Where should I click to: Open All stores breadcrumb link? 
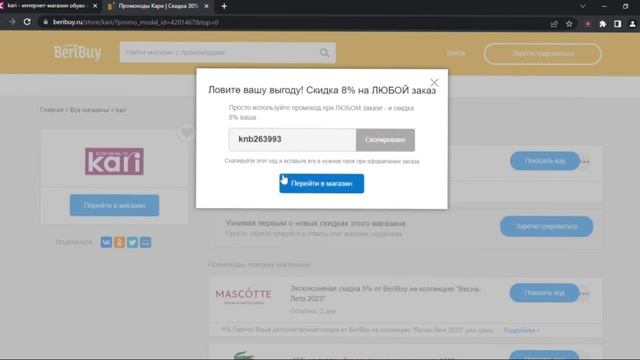pyautogui.click(x=89, y=110)
